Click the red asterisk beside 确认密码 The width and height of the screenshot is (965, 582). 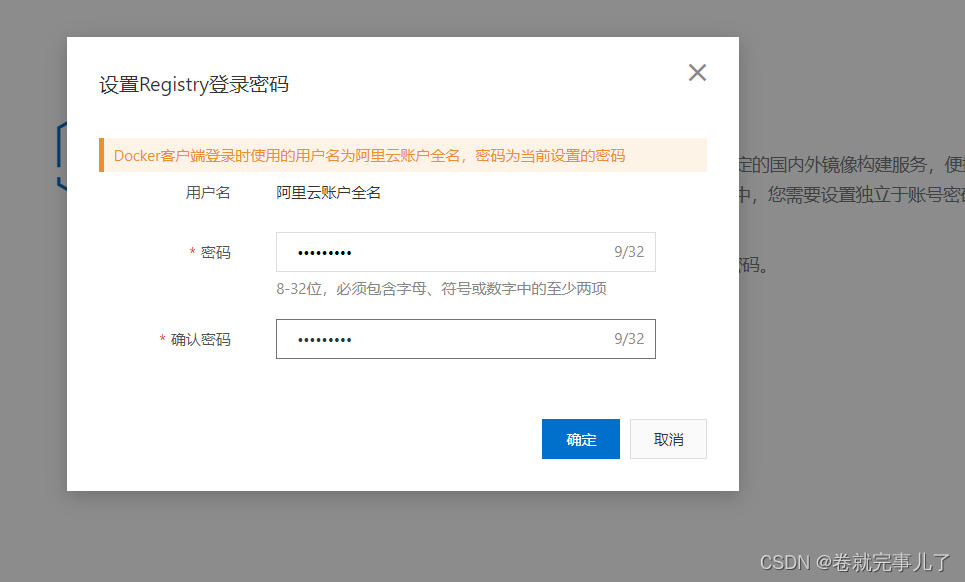pyautogui.click(x=162, y=339)
